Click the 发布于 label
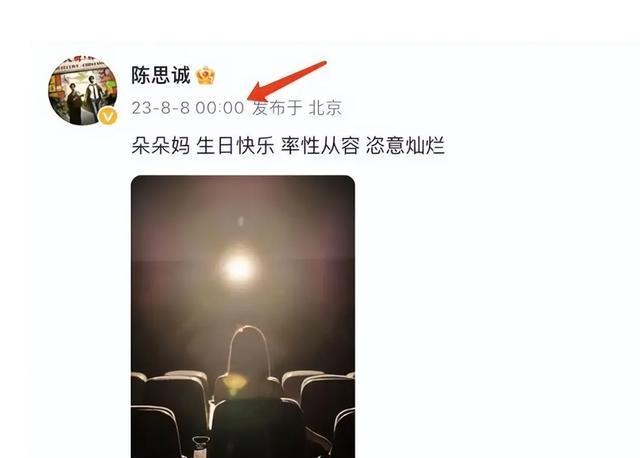 pos(278,108)
